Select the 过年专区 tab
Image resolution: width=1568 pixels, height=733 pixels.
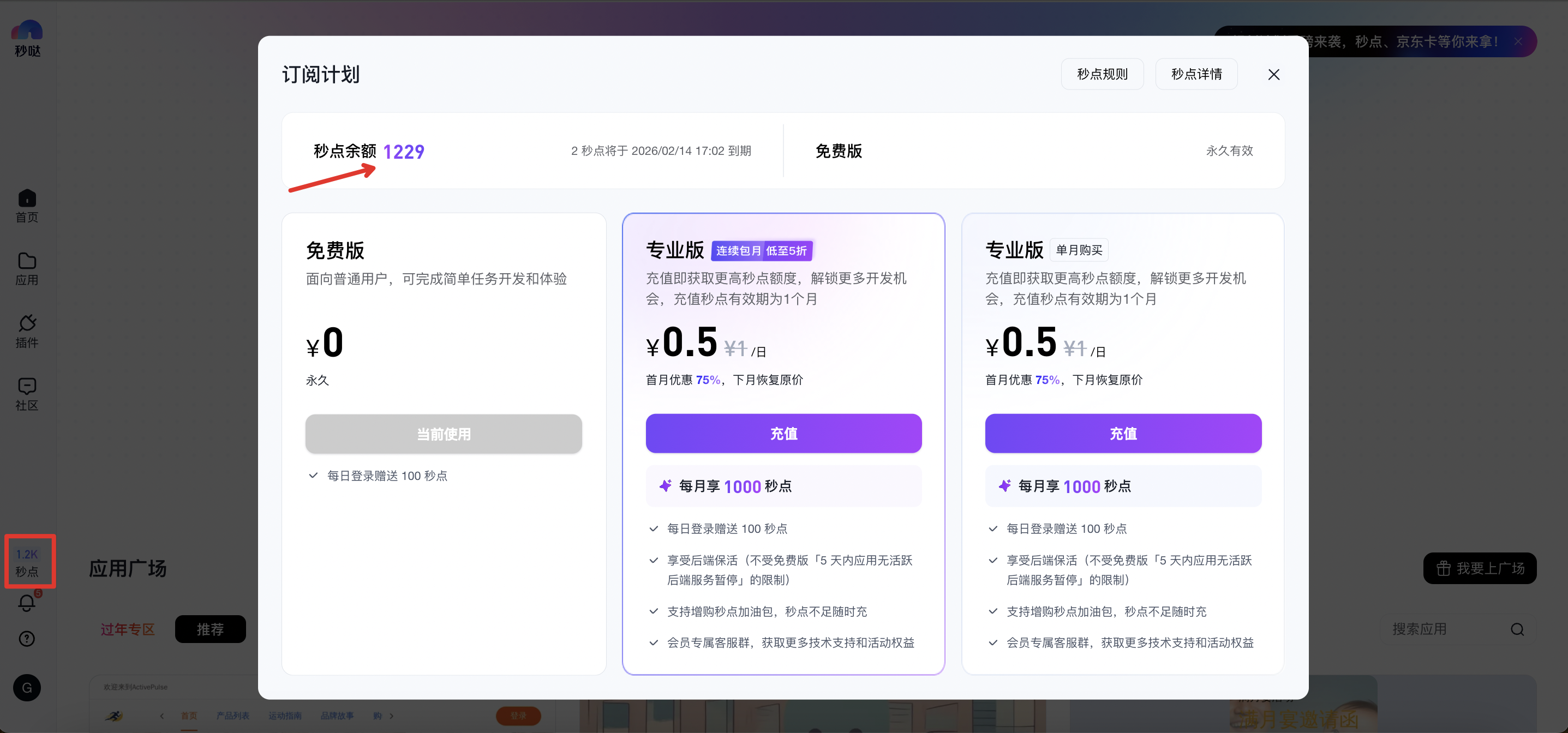pyautogui.click(x=128, y=629)
